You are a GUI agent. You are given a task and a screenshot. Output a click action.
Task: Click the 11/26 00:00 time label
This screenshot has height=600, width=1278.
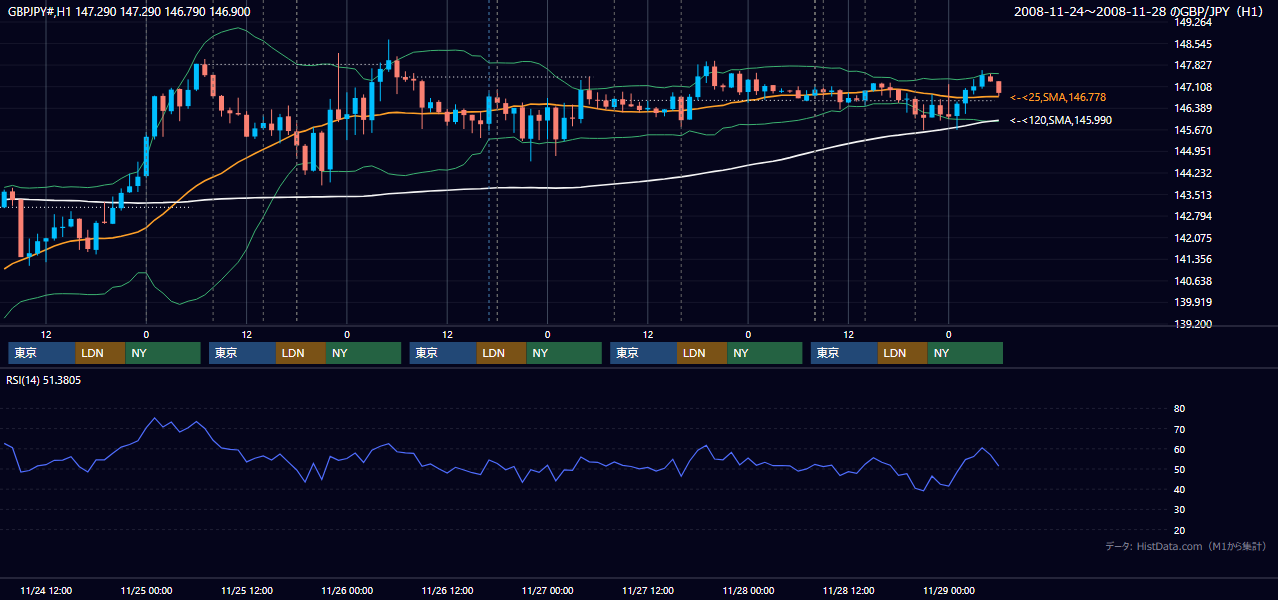[x=347, y=590]
